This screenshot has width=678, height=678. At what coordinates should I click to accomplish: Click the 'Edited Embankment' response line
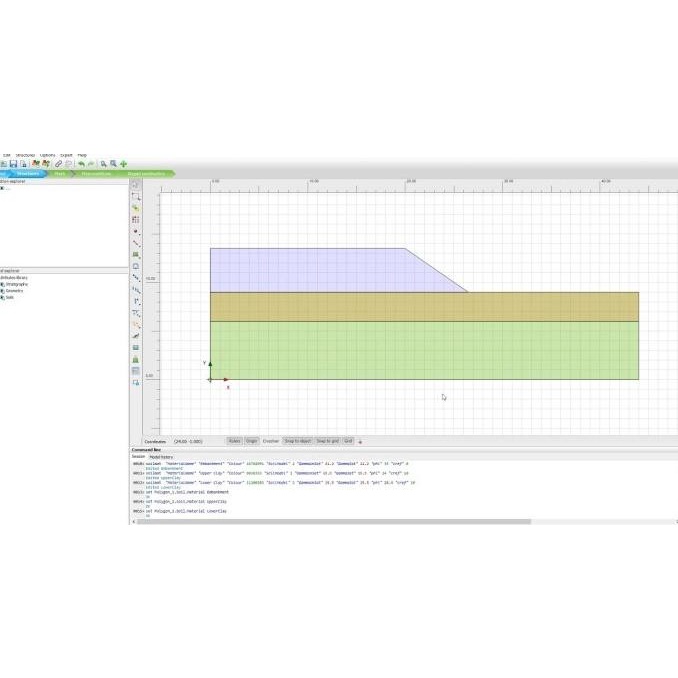click(164, 468)
